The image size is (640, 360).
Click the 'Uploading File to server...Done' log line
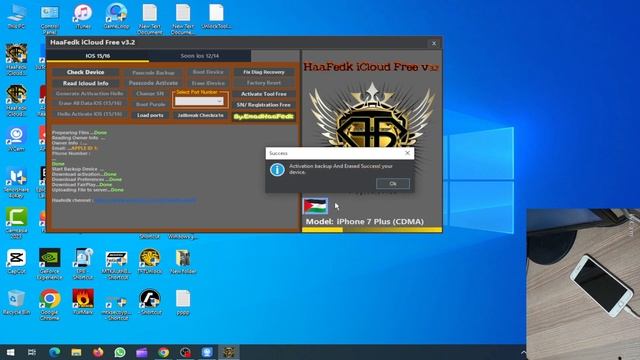tap(87, 190)
